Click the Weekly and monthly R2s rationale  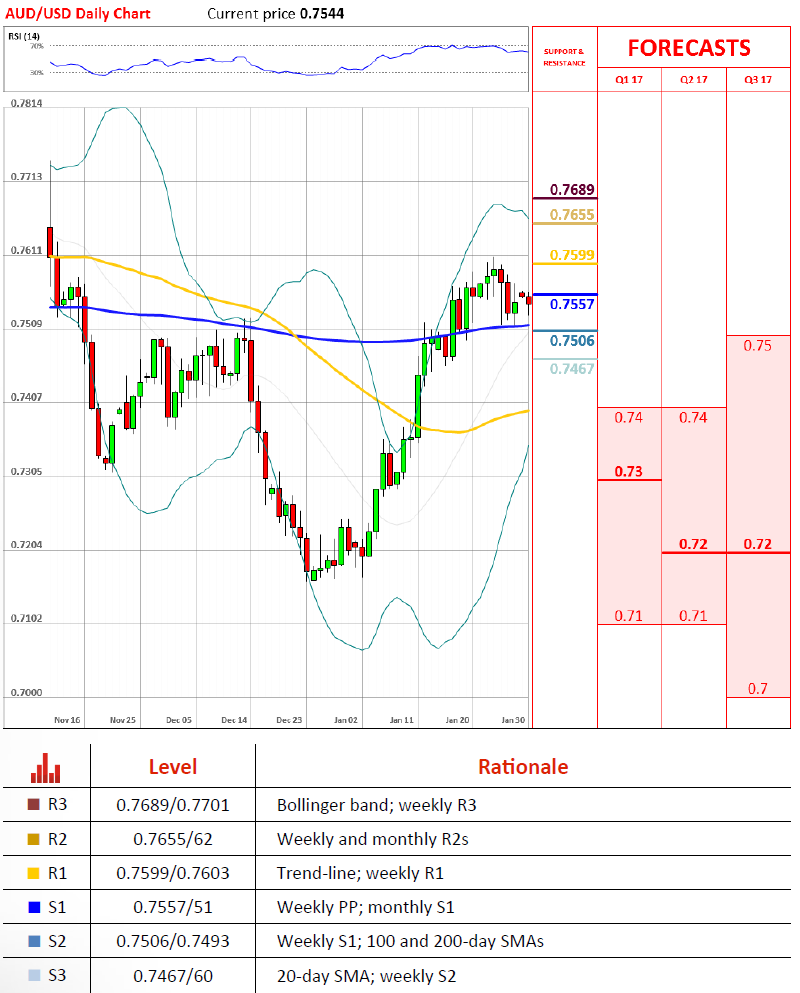372,839
